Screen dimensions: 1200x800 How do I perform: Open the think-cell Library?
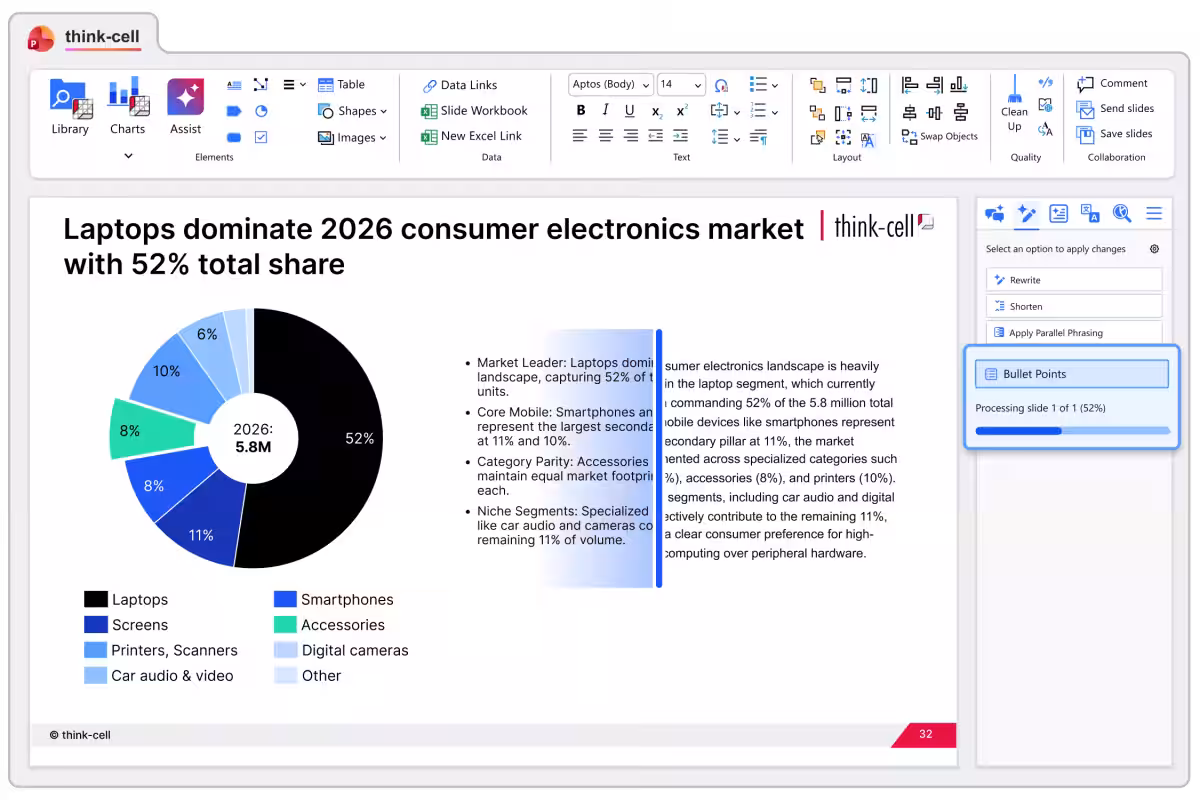click(70, 107)
